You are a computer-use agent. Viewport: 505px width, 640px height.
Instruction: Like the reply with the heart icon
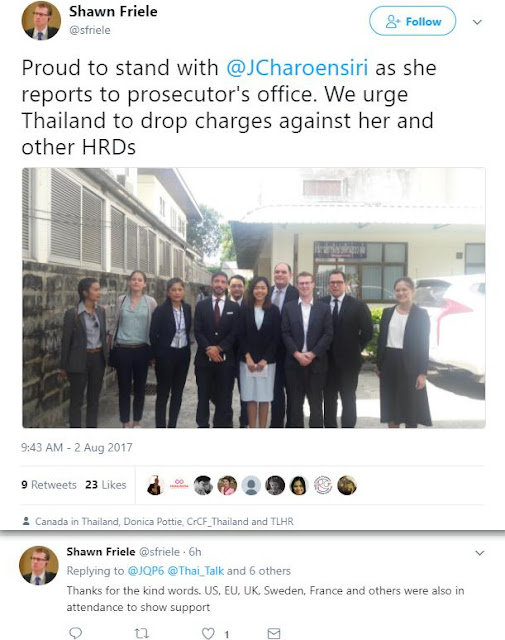coord(208,633)
